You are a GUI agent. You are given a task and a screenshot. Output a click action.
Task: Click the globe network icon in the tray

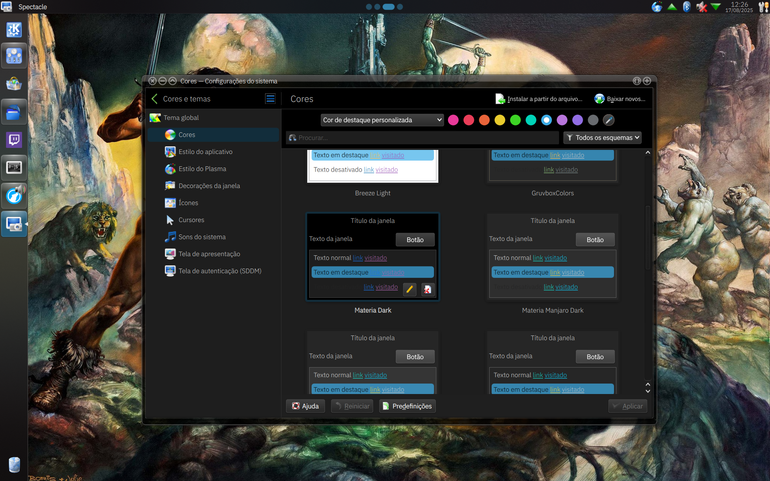point(657,7)
